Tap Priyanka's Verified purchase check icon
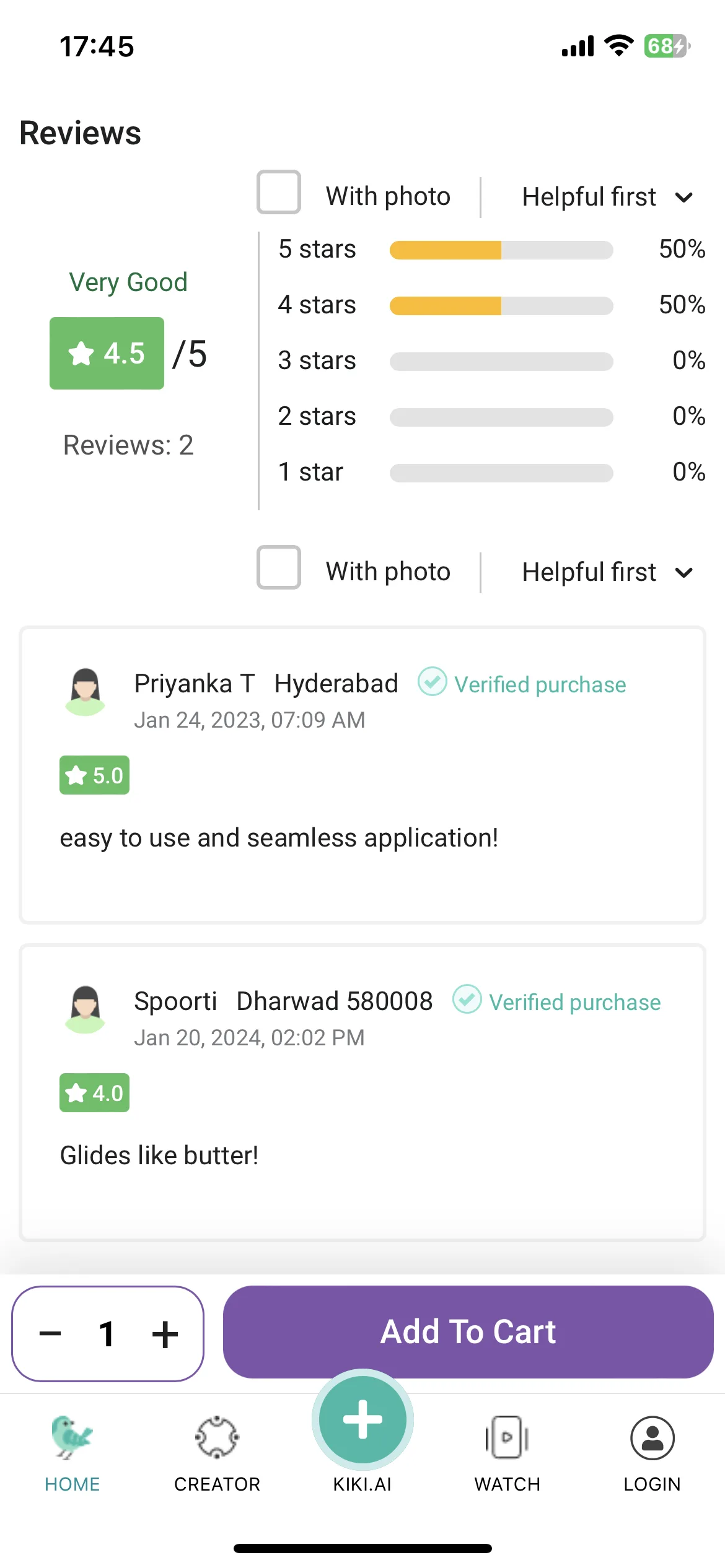 coord(432,682)
